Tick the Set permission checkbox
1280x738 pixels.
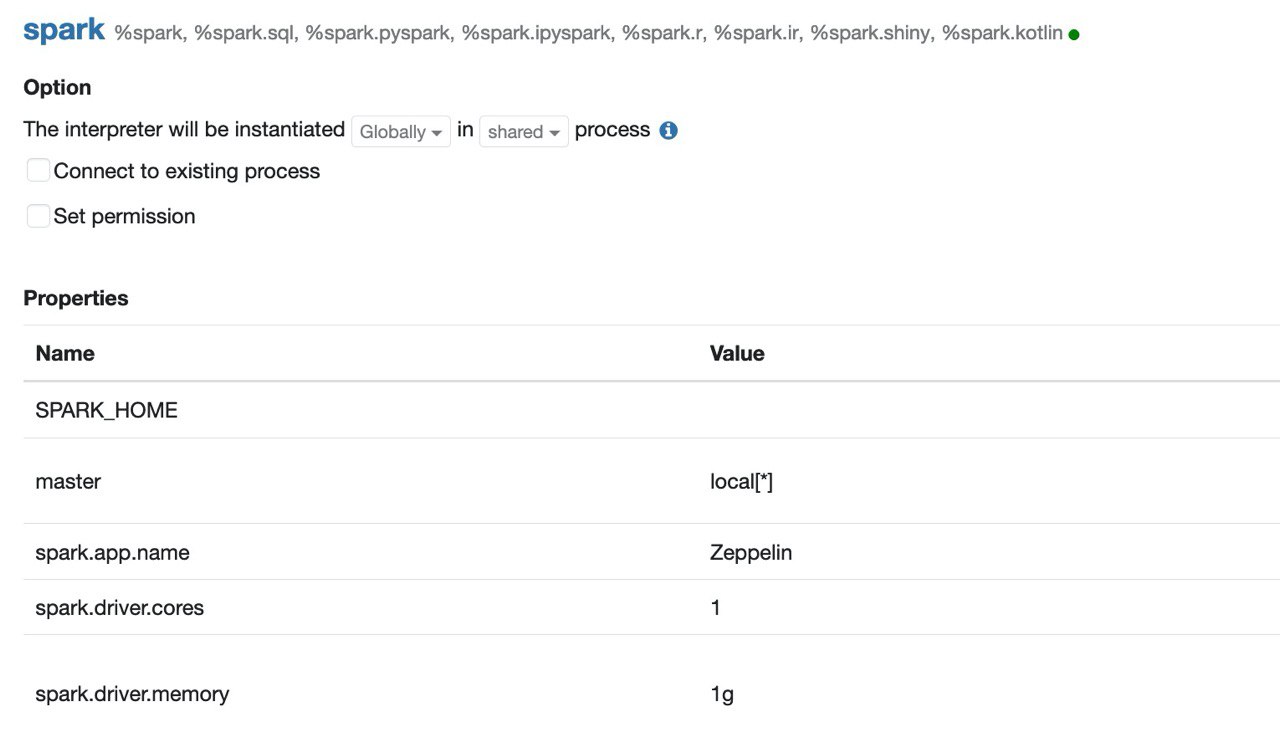38,215
